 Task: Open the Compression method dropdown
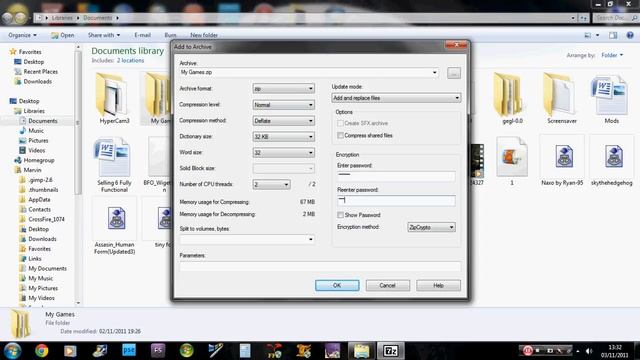[x=283, y=121]
